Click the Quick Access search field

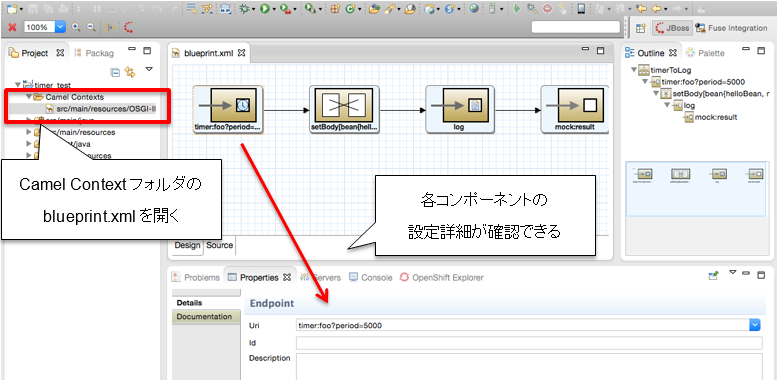click(x=576, y=27)
